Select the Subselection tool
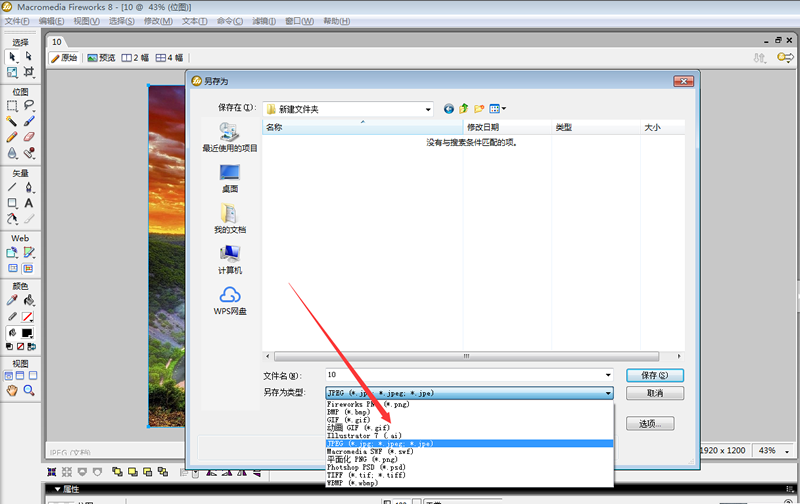This screenshot has width=800, height=504. point(29,56)
